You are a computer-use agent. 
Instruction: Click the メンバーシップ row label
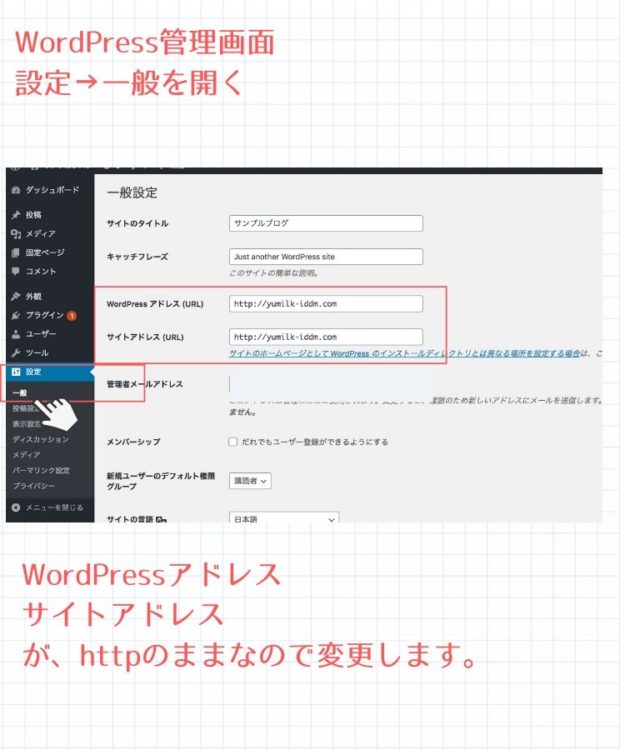click(133, 442)
